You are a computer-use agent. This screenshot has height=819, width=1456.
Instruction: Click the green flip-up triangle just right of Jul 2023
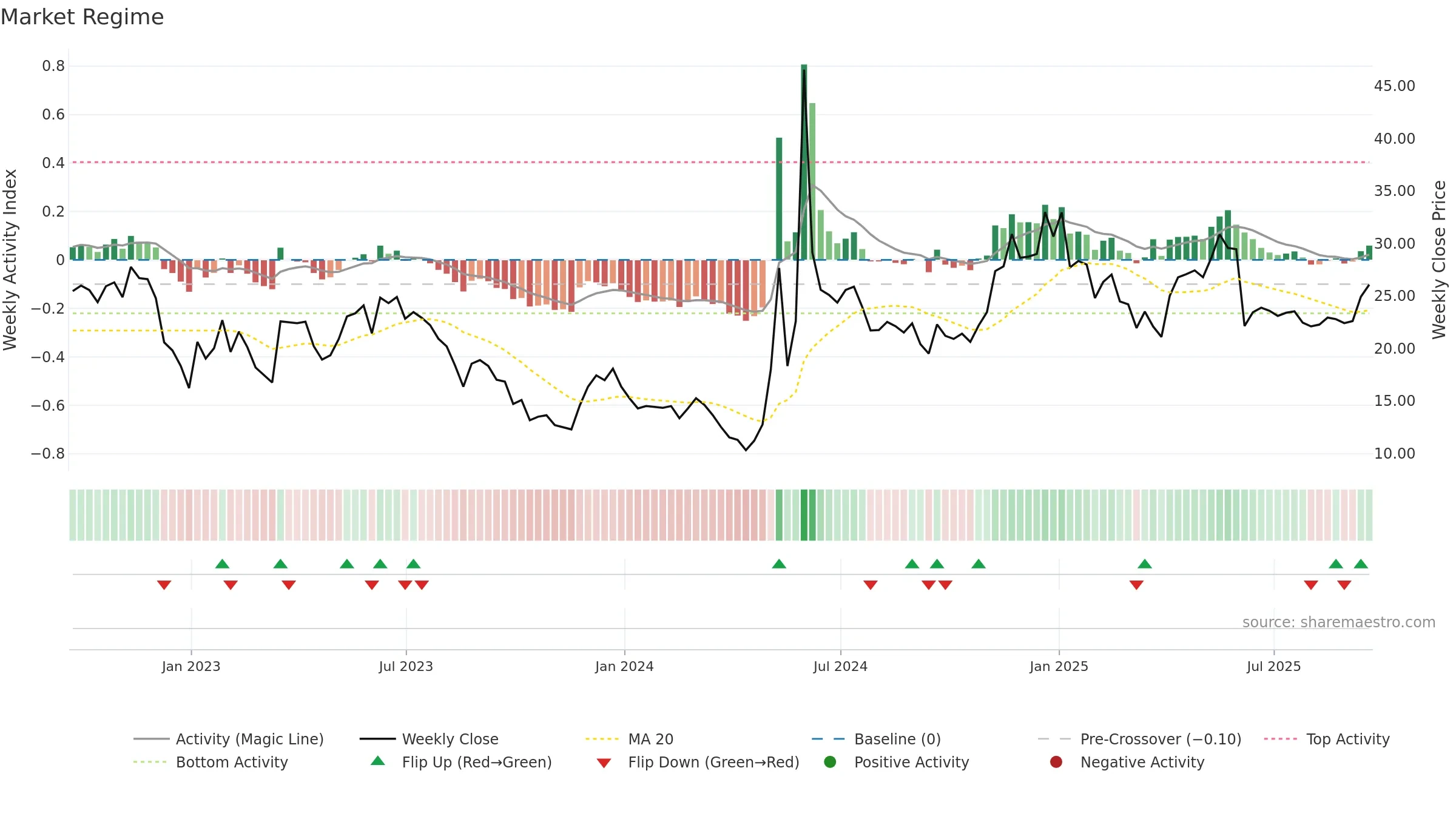point(413,564)
